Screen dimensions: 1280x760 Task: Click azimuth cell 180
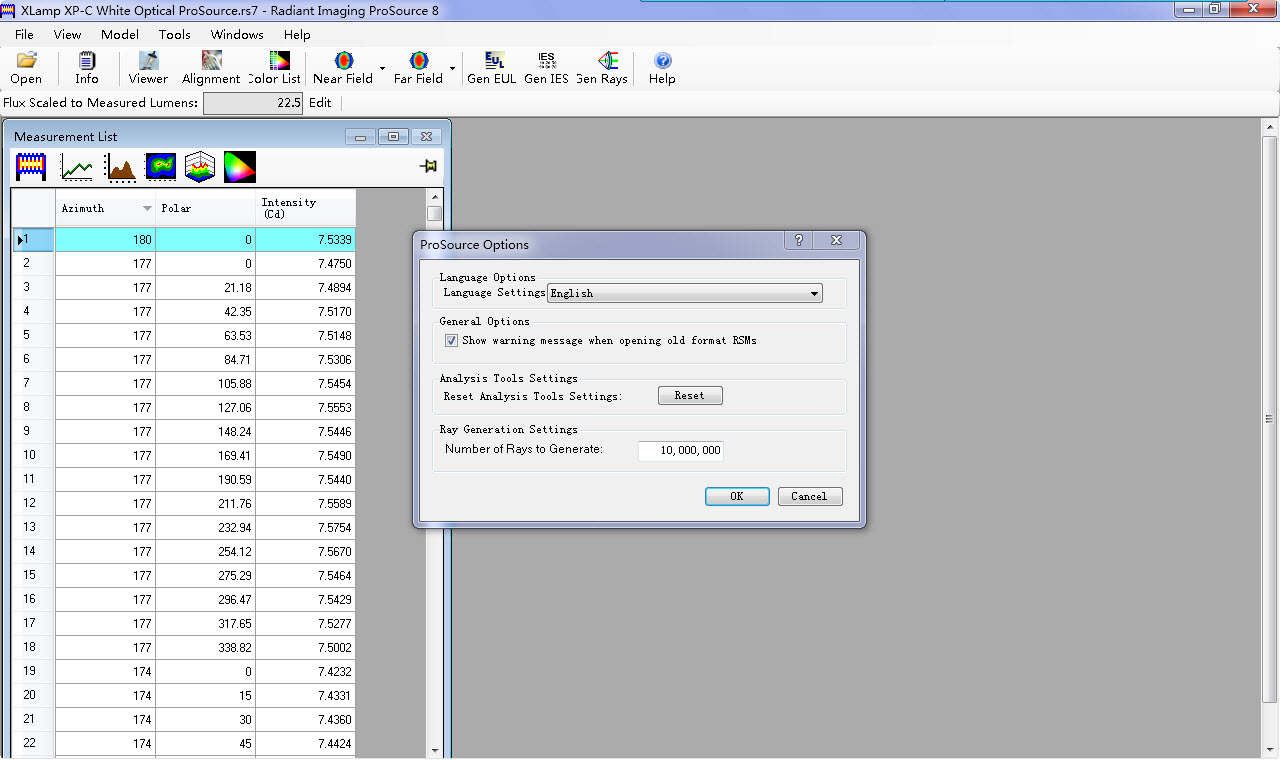point(105,240)
